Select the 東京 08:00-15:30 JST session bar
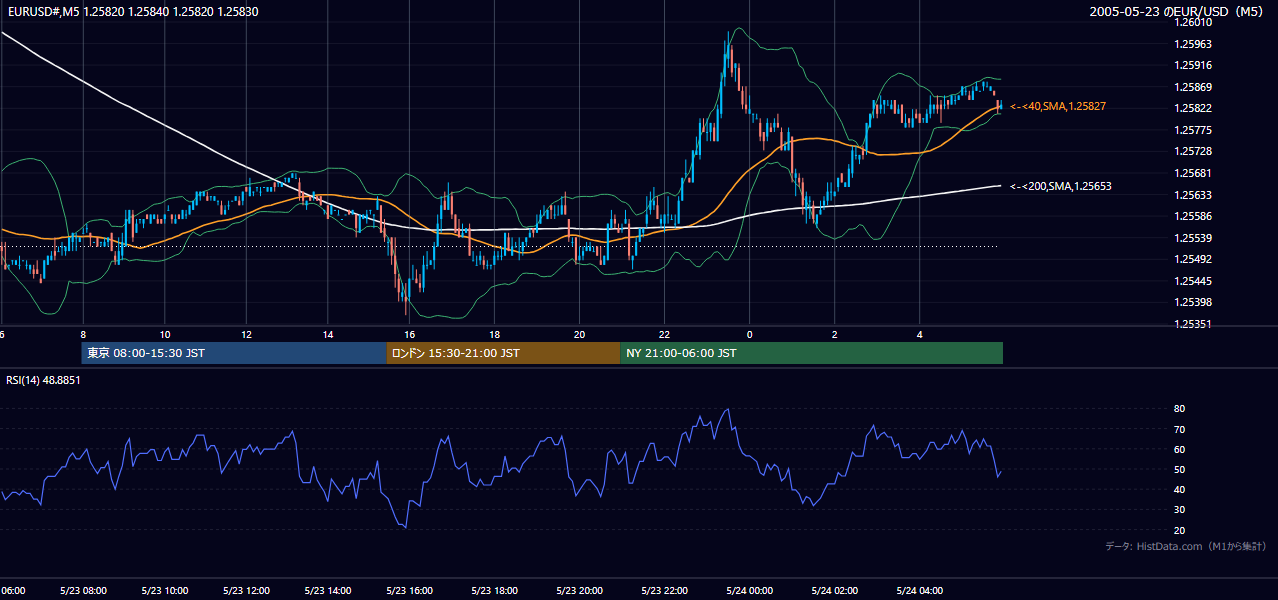This screenshot has width=1278, height=600. click(x=234, y=353)
